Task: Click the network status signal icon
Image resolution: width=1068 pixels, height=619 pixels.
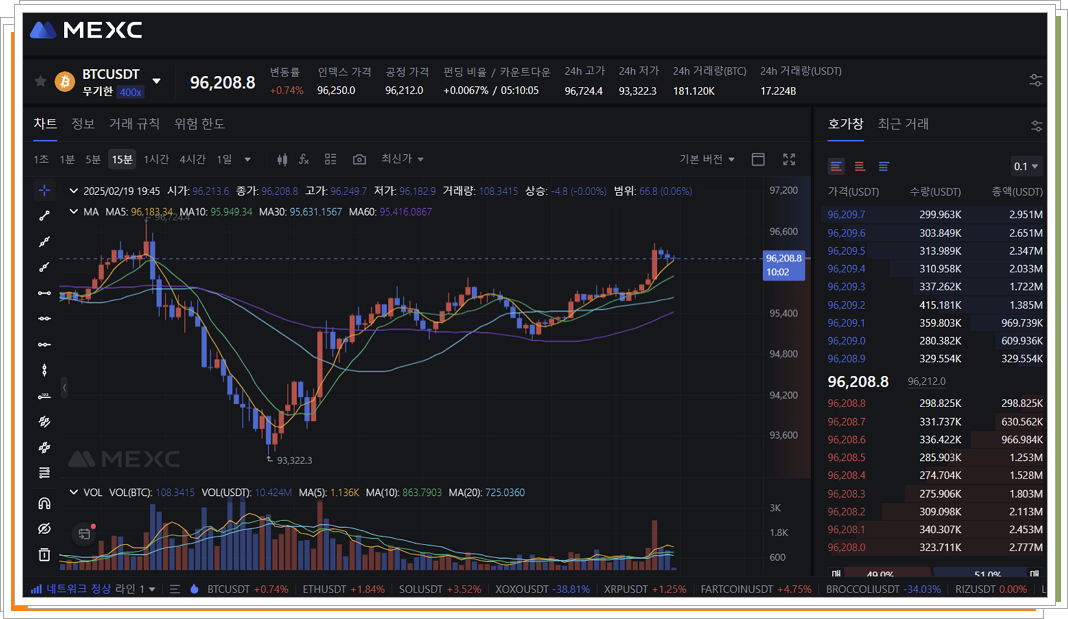Action: click(x=37, y=589)
